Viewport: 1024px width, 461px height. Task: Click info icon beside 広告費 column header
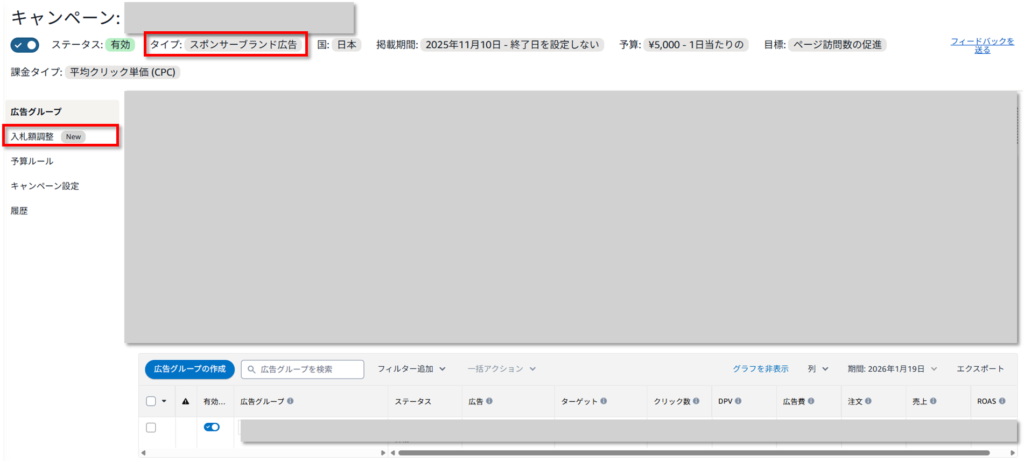813,401
